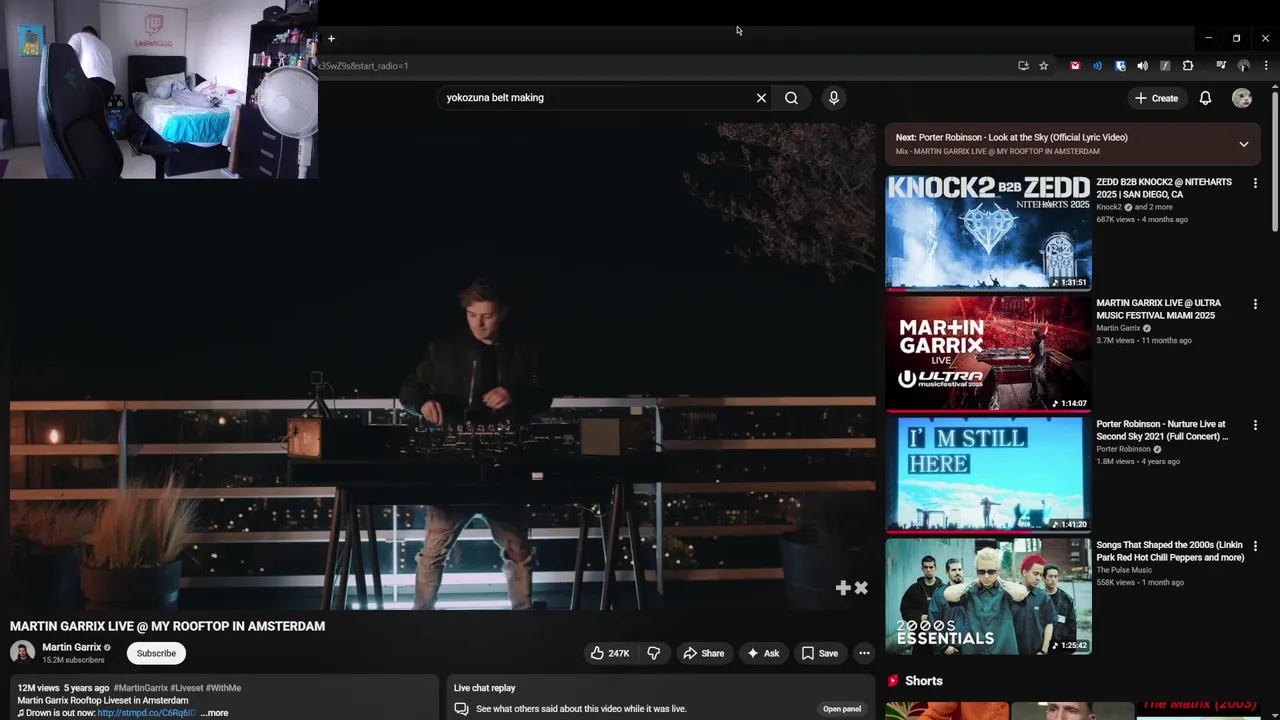Open the Extensions puzzle-piece menu
The image size is (1280, 720).
pyautogui.click(x=1188, y=66)
